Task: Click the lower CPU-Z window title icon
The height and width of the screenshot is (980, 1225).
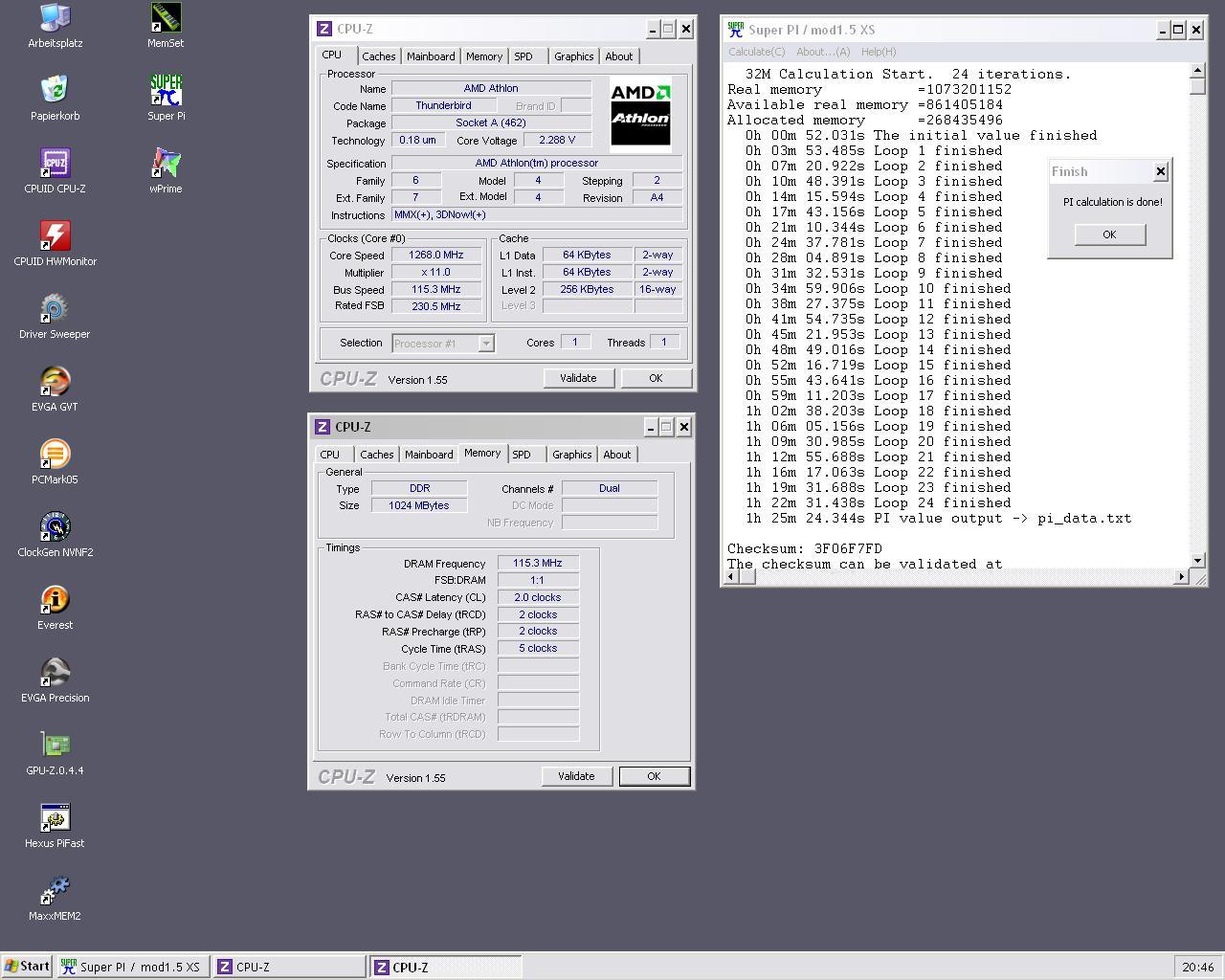Action: click(x=323, y=427)
